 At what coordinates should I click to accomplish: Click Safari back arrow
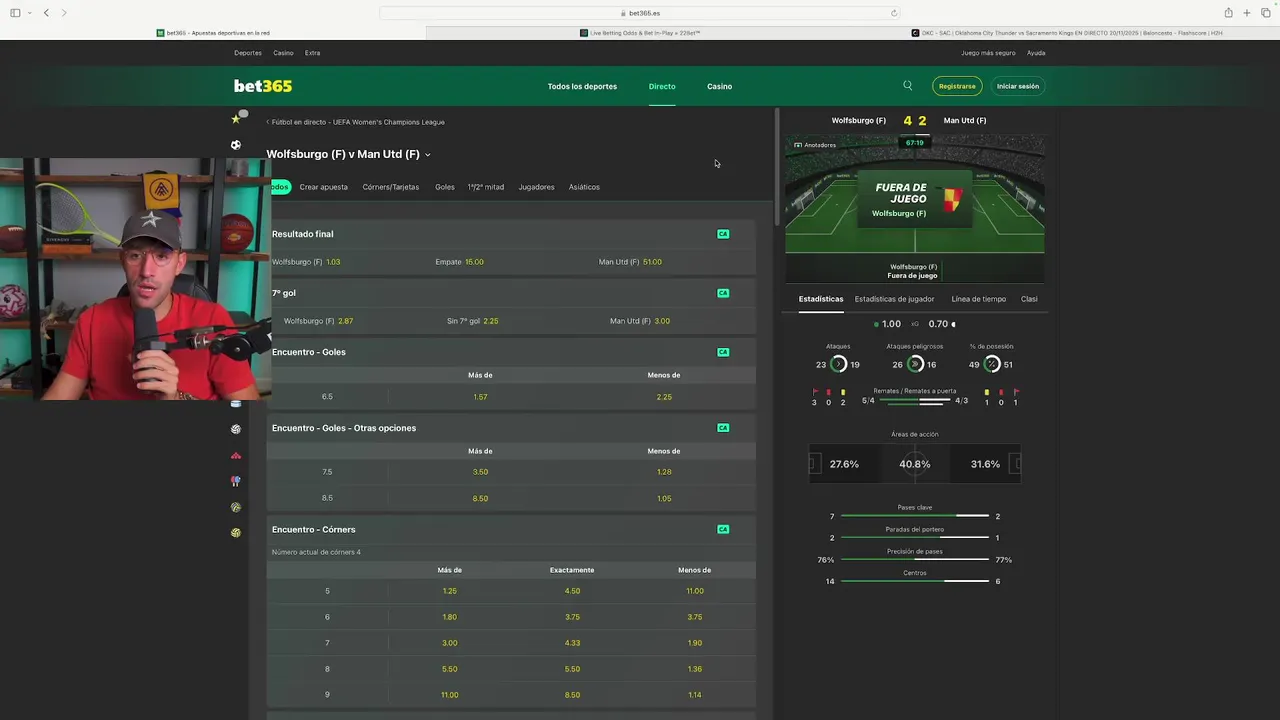46,13
